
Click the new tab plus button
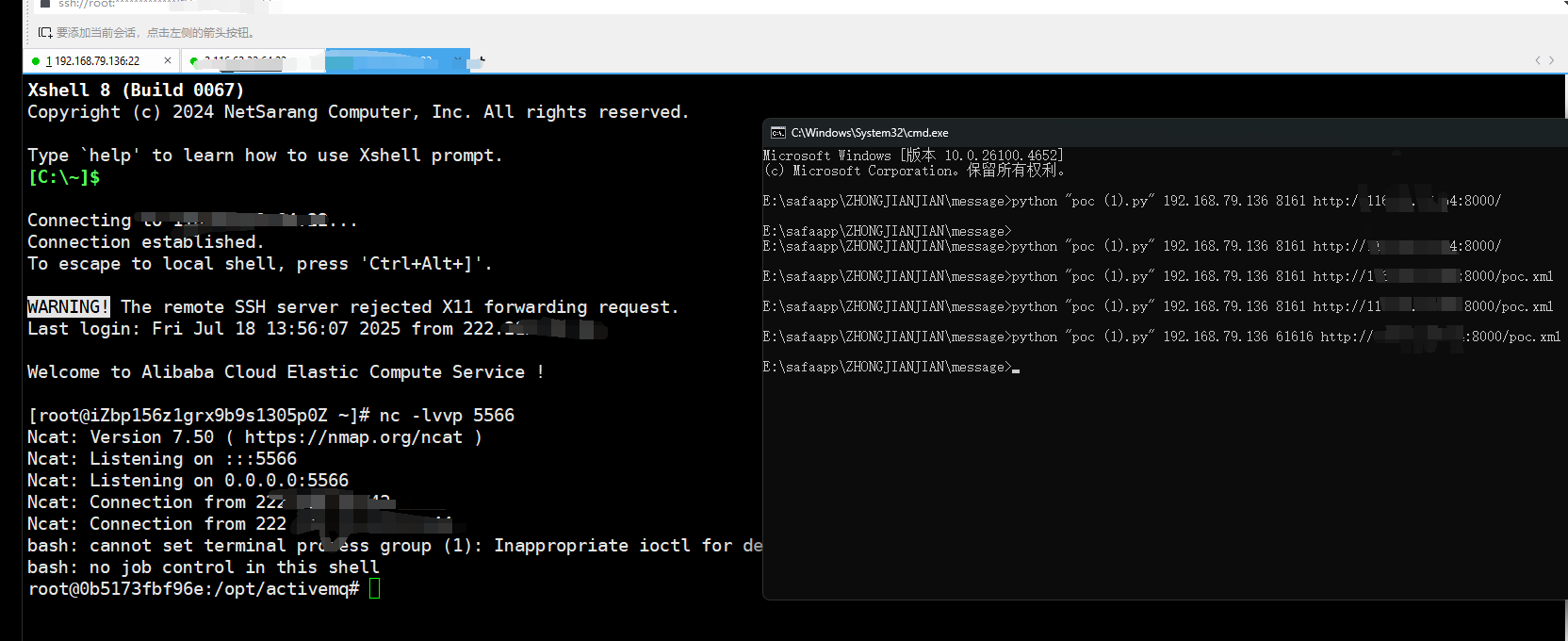click(482, 60)
